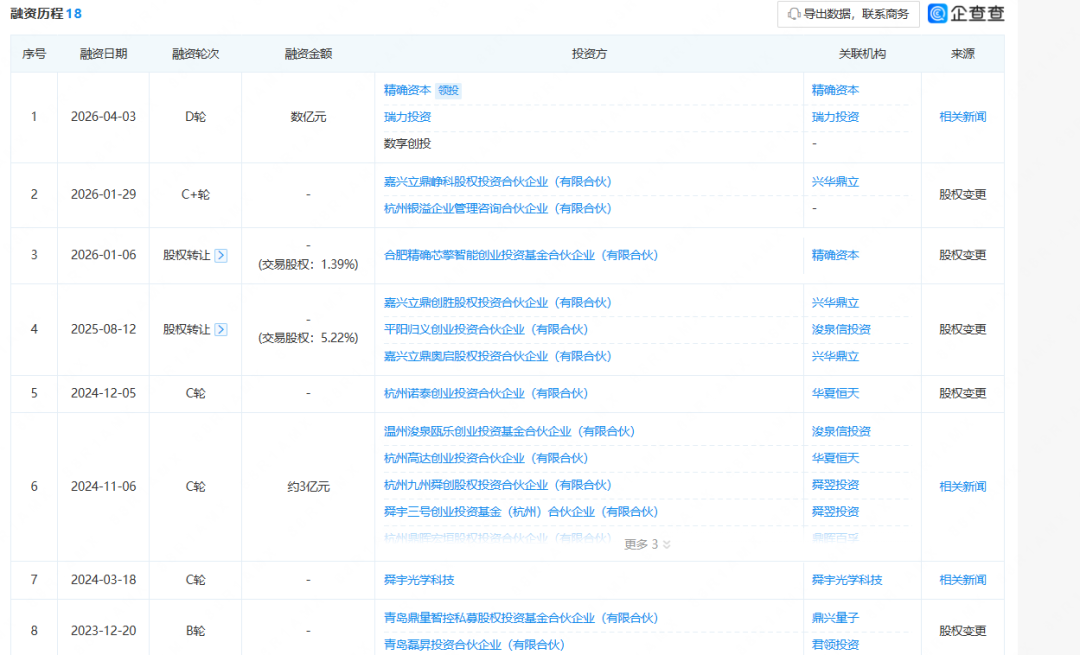Expand the 更多 3 investors list
Image resolution: width=1080 pixels, height=655 pixels.
(647, 545)
